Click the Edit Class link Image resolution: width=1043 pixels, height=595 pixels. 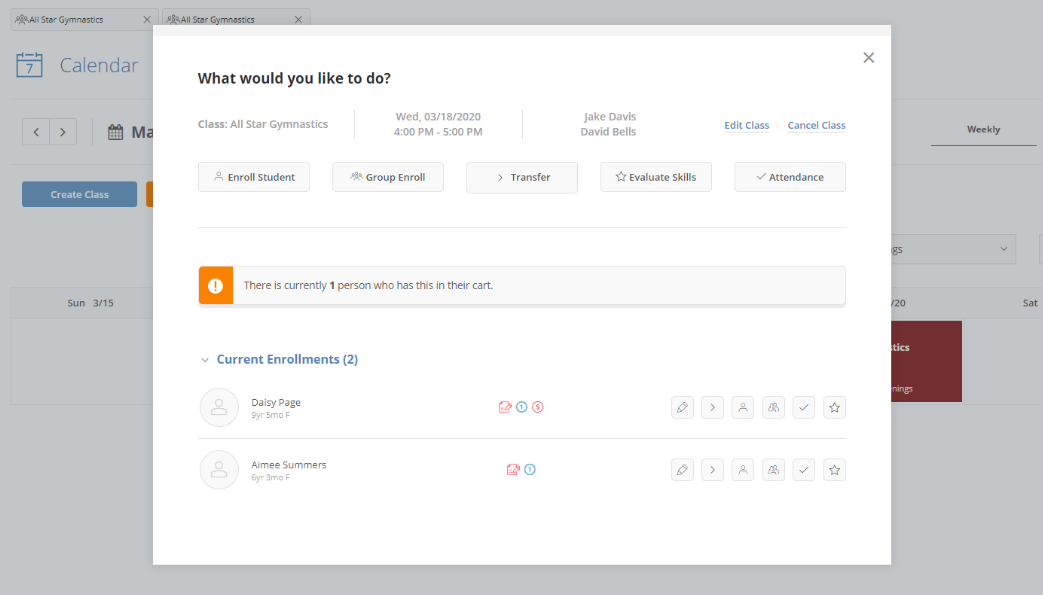pos(746,125)
